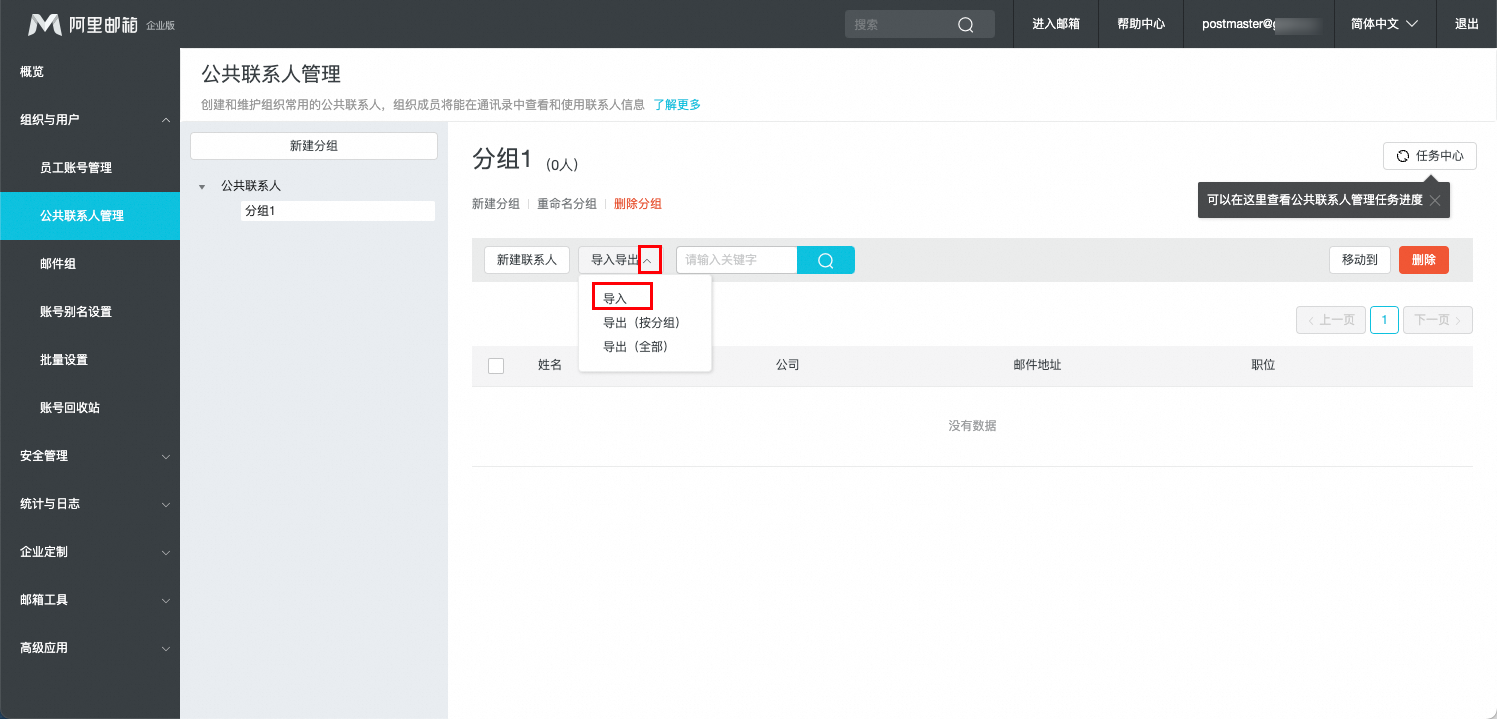Select 分组1 in the group tree
This screenshot has width=1497, height=719.
click(260, 211)
